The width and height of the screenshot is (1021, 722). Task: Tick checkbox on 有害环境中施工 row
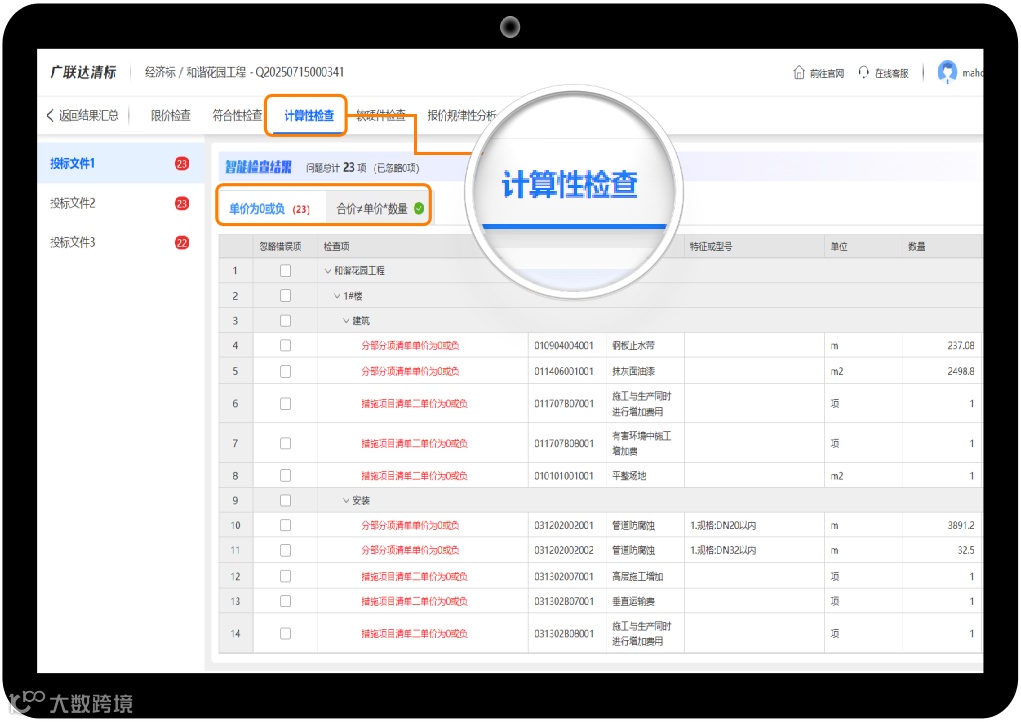285,443
